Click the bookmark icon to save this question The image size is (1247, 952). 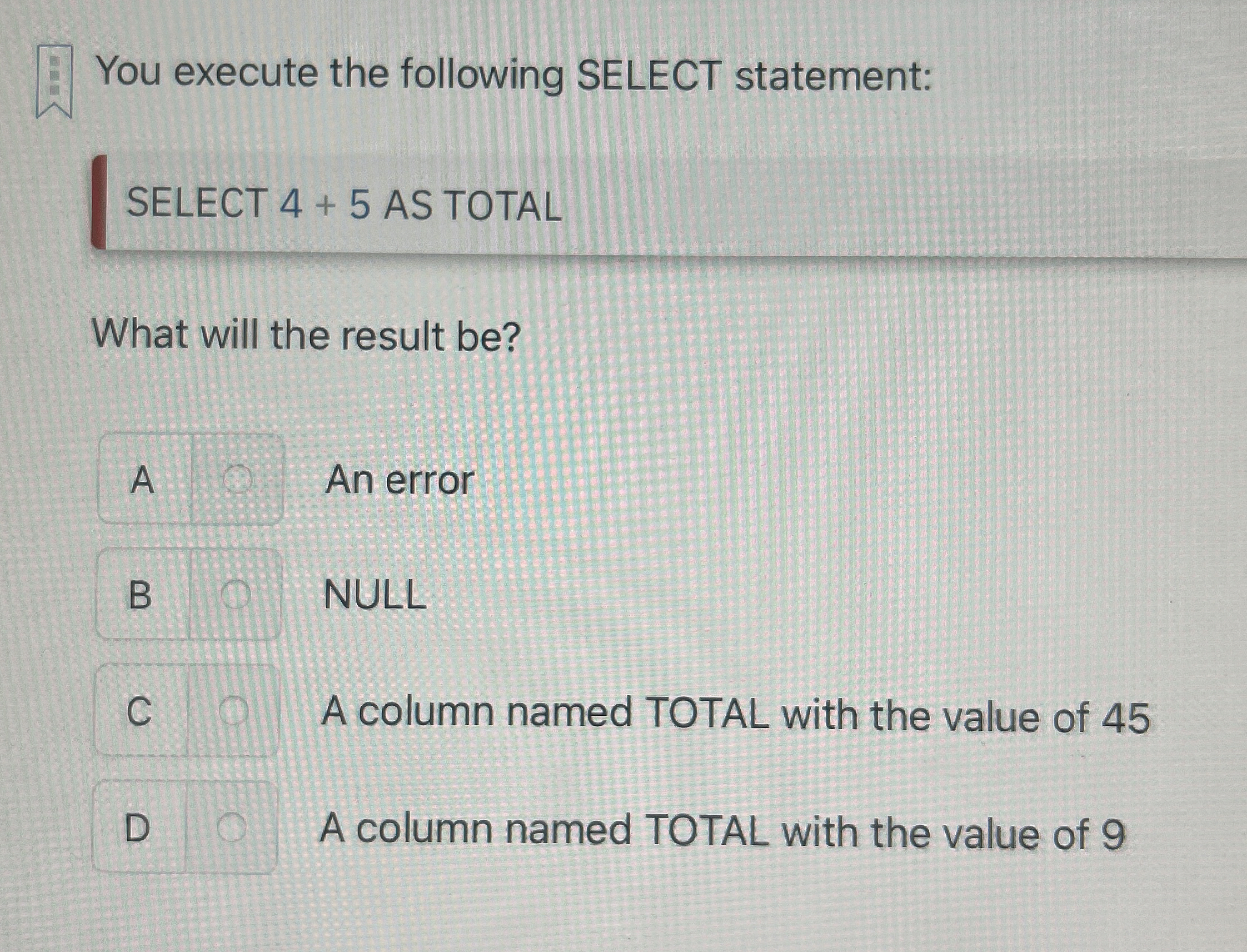[x=55, y=79]
